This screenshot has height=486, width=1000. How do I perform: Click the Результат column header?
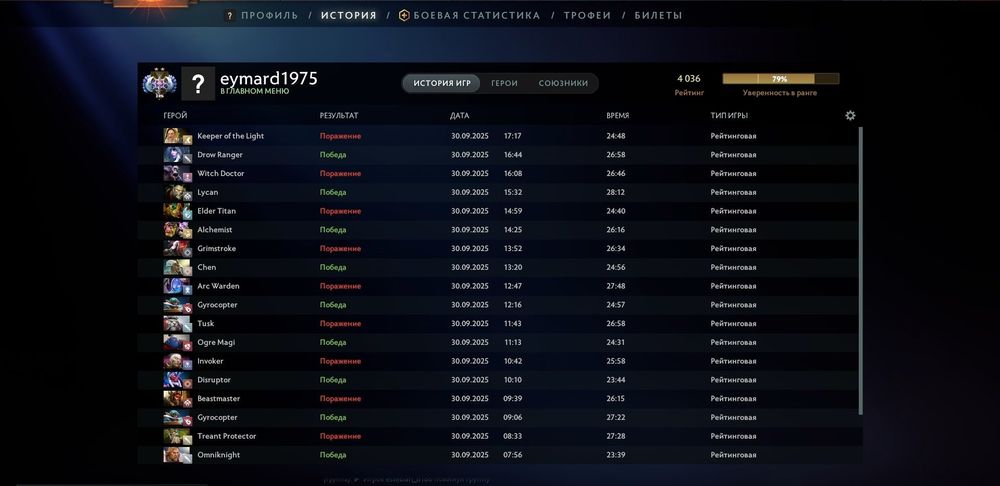339,115
